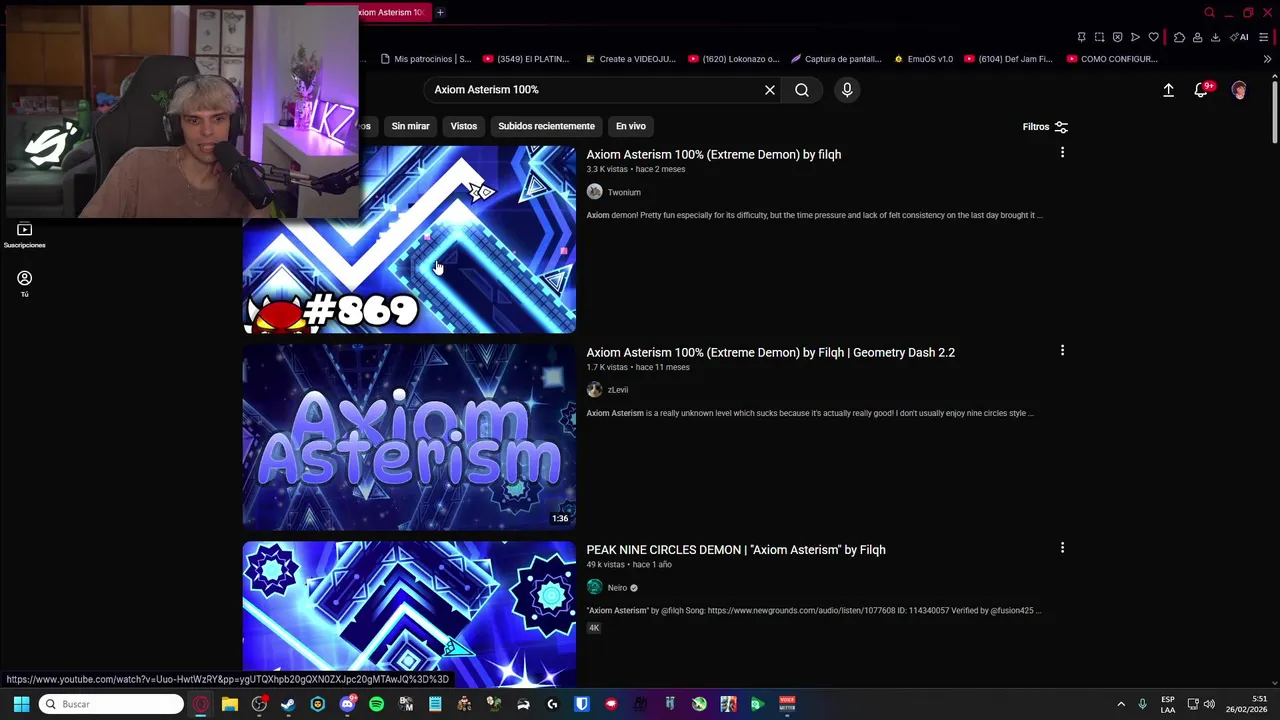Start voice search with the microphone icon

(x=847, y=90)
